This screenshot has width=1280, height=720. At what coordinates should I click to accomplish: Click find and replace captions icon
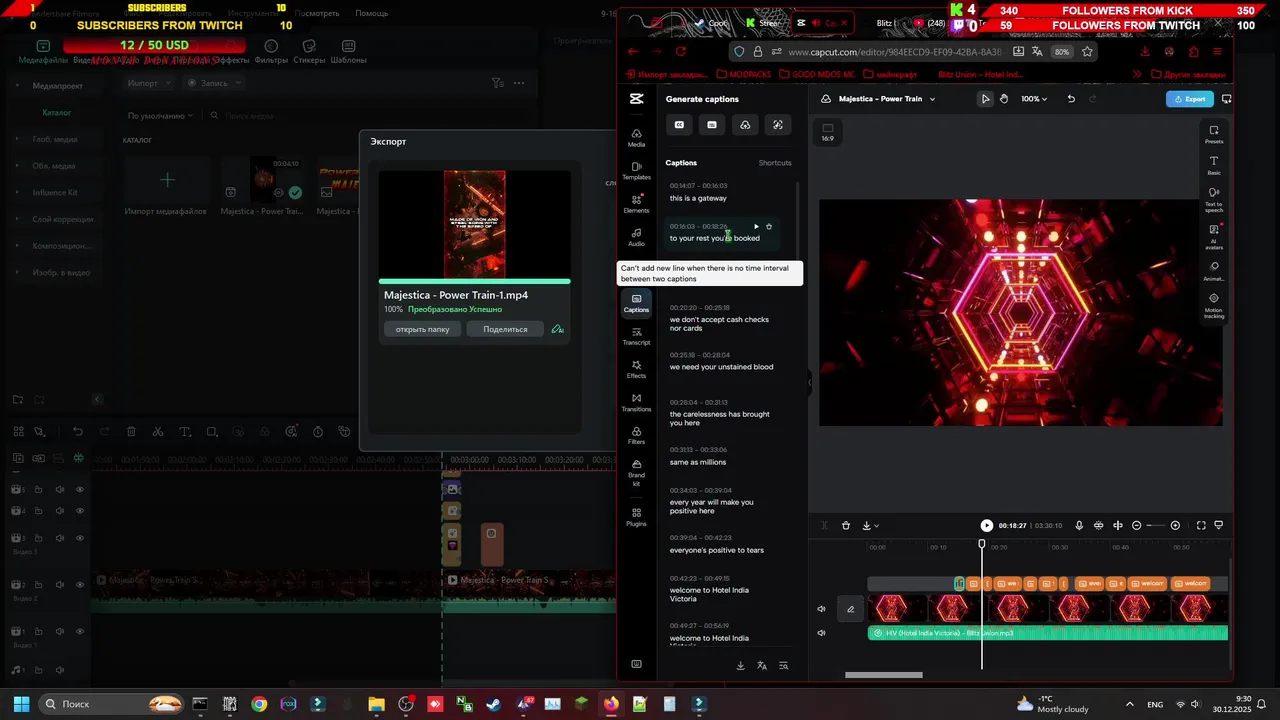[x=784, y=666]
